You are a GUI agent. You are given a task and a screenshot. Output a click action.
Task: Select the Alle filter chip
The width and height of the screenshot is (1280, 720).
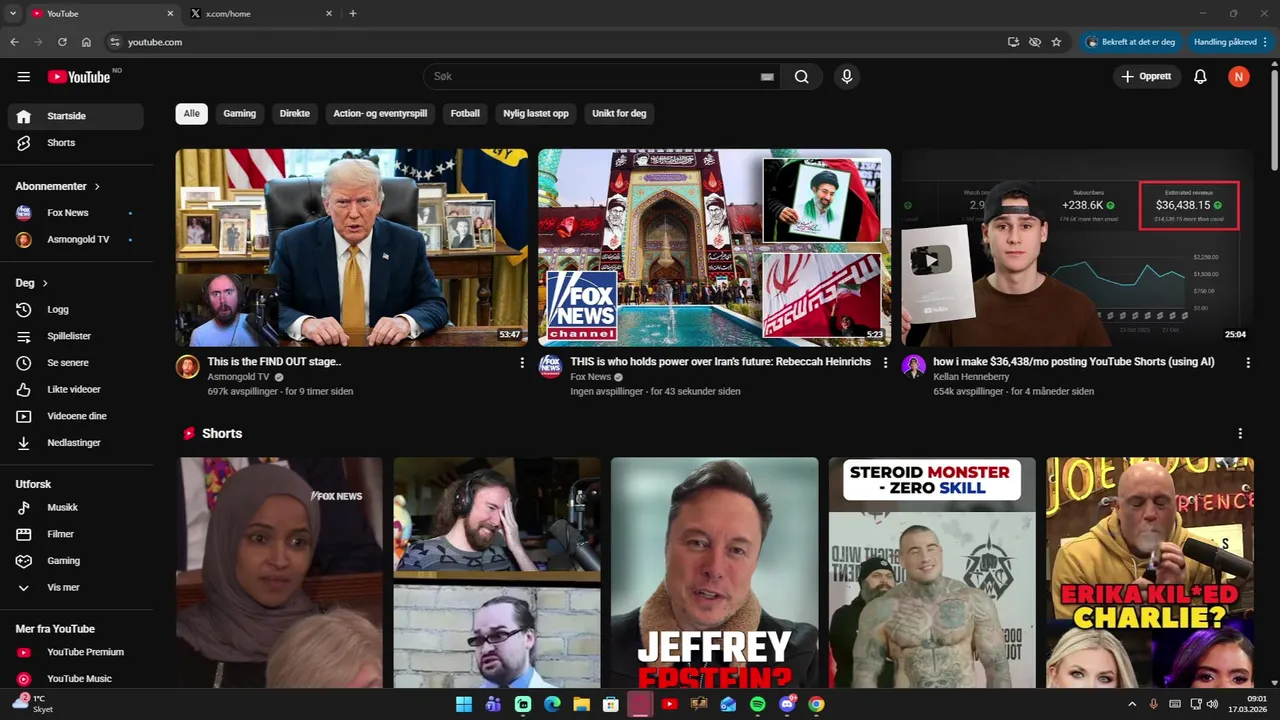point(191,114)
